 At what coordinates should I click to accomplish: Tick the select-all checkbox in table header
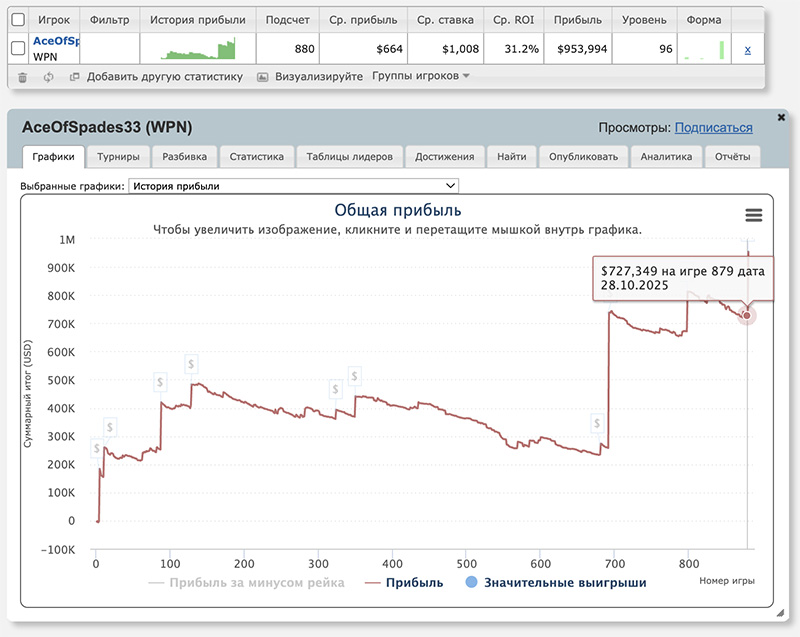pos(18,19)
